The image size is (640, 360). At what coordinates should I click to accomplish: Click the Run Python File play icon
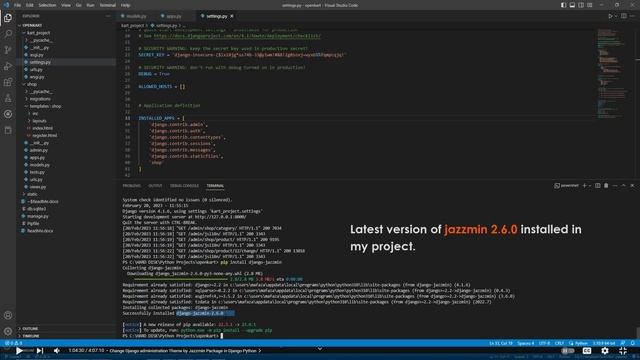(610, 16)
